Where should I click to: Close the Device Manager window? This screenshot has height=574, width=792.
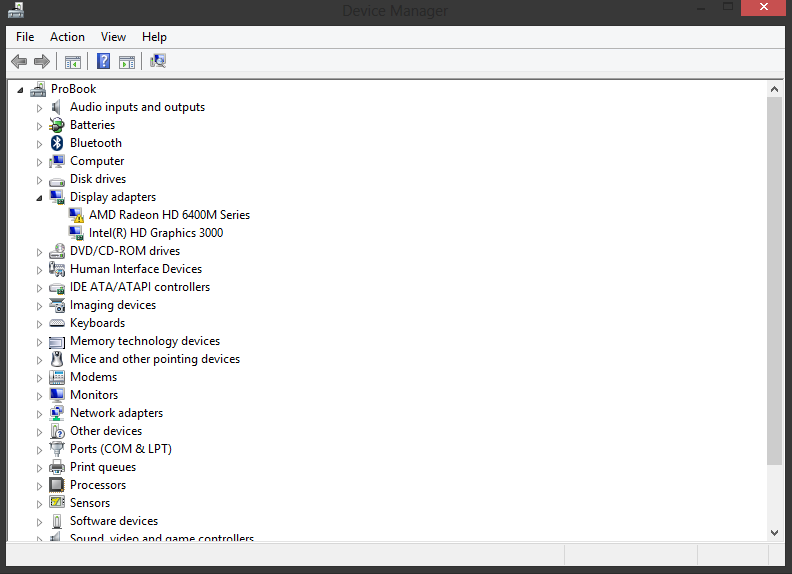(x=763, y=8)
